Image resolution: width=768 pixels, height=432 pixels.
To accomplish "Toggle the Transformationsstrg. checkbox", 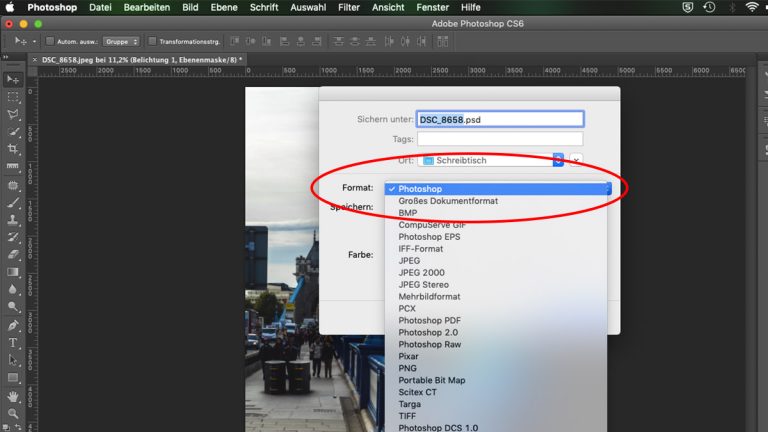I will click(152, 41).
